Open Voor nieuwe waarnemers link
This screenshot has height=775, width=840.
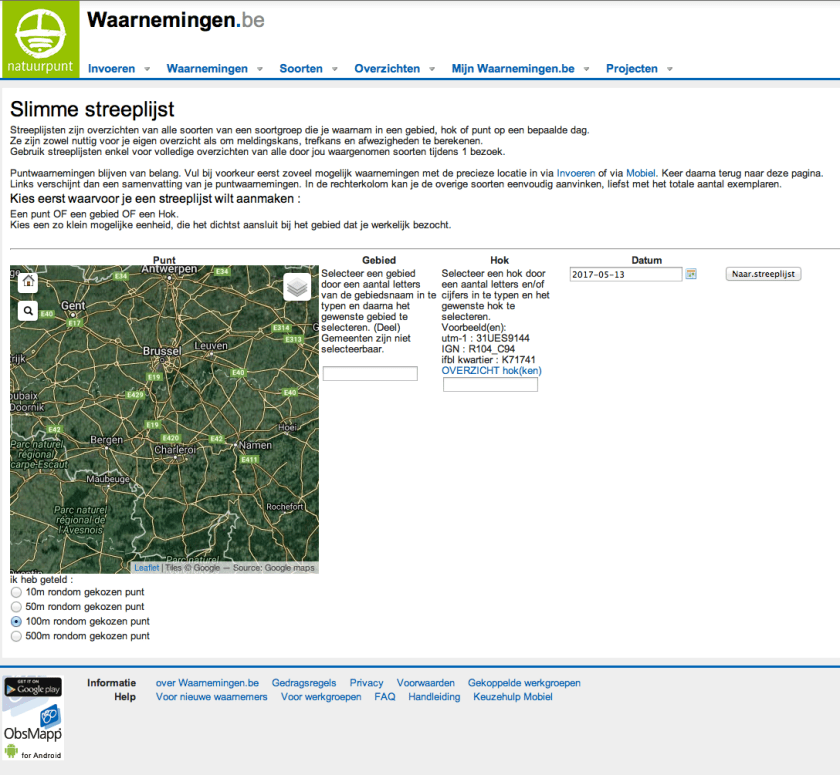click(212, 697)
